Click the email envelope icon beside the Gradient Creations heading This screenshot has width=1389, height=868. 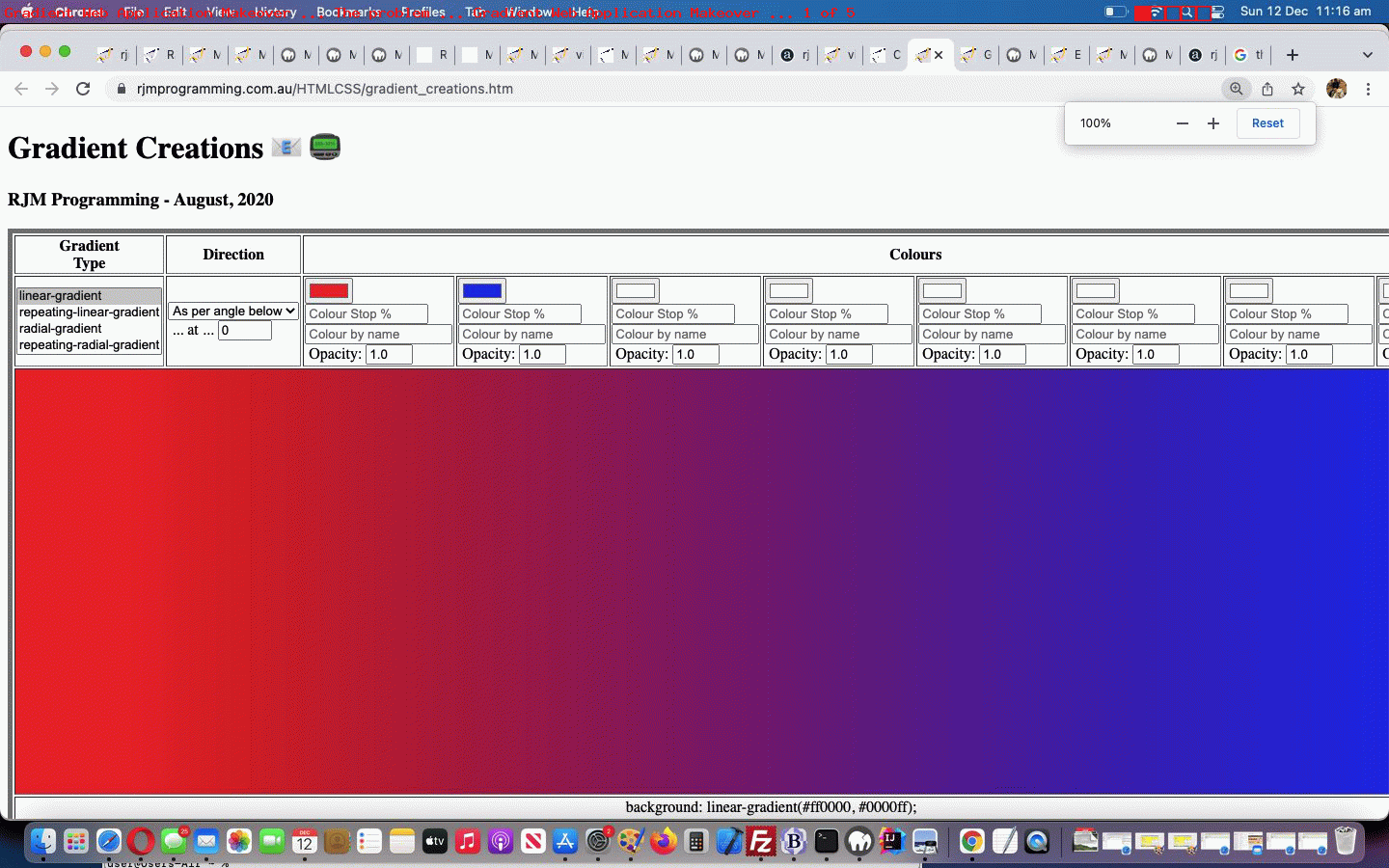coord(286,148)
